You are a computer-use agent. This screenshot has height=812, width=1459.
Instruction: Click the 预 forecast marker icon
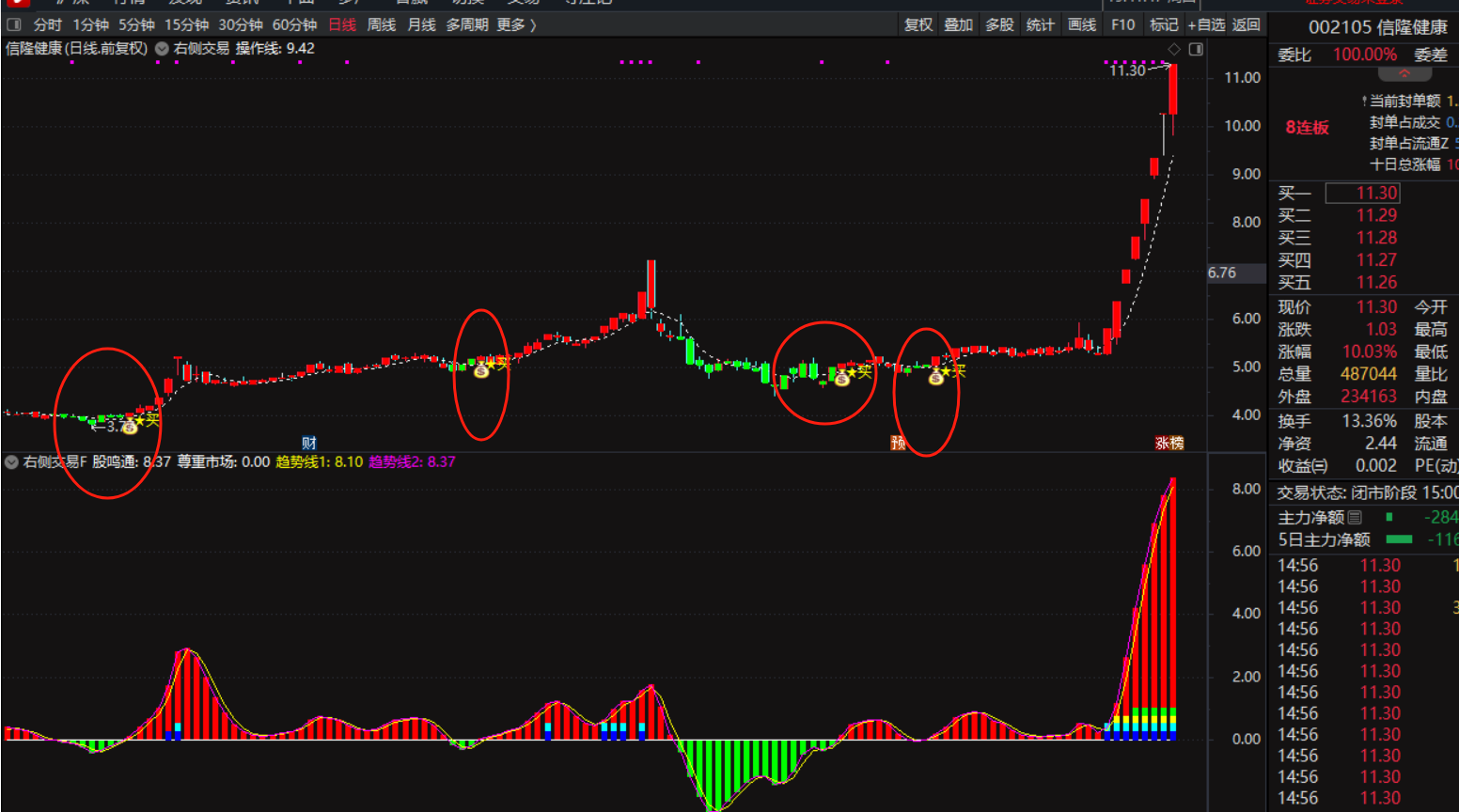coord(898,443)
